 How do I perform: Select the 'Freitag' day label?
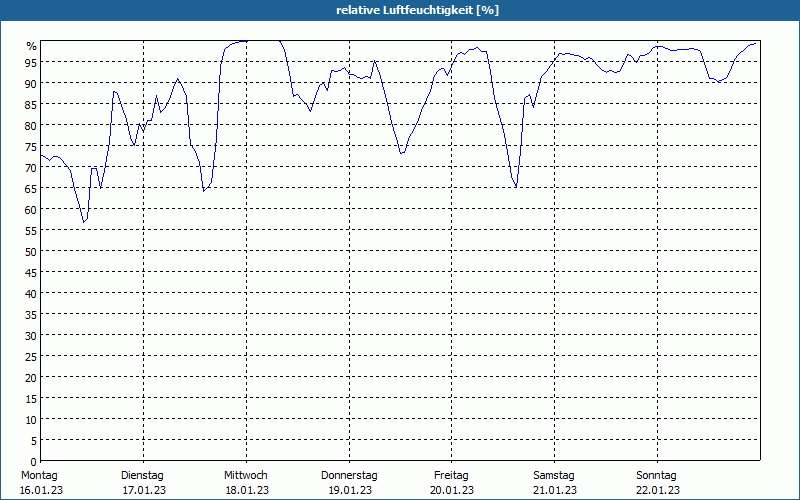[x=451, y=475]
